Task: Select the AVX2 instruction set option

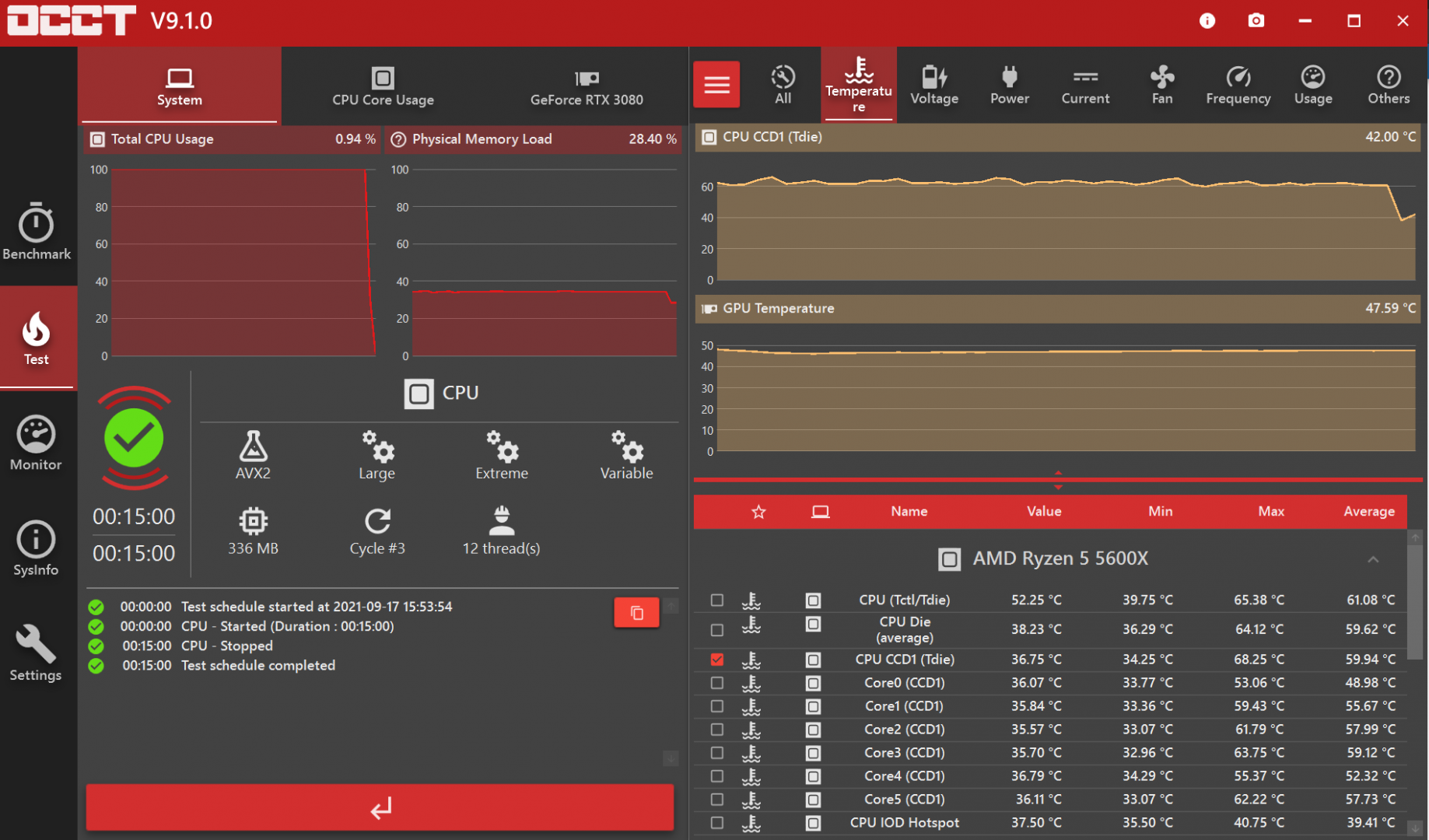Action: (x=253, y=455)
